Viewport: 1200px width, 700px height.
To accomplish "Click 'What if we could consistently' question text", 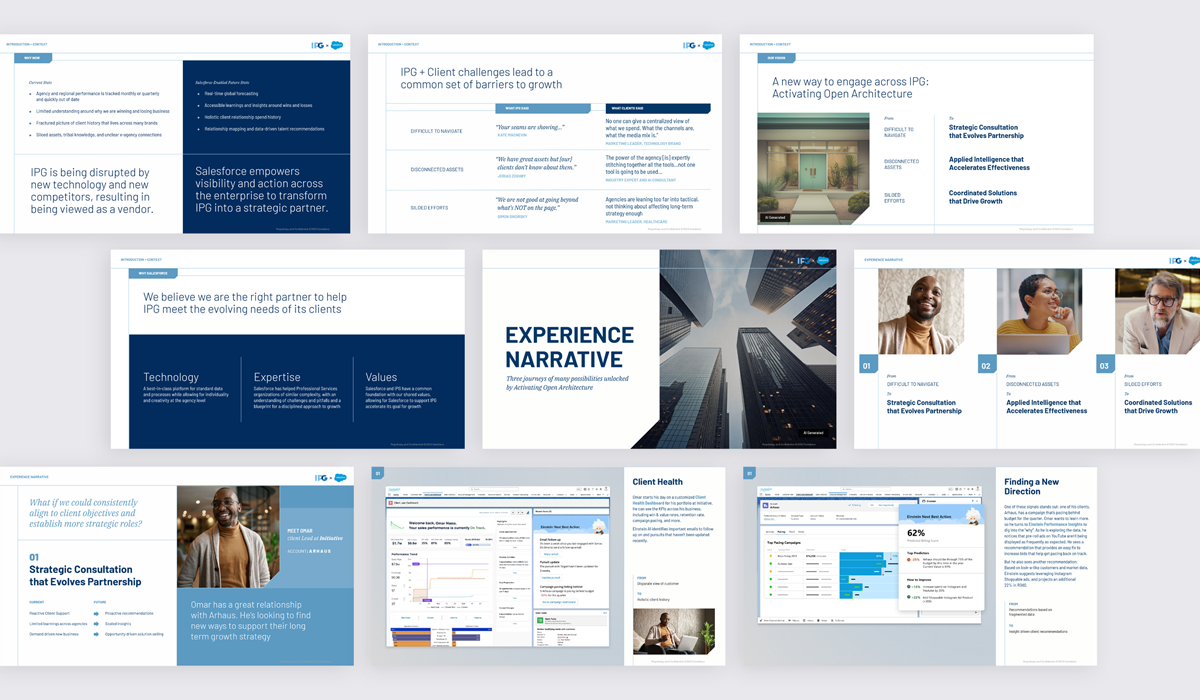I will [85, 513].
